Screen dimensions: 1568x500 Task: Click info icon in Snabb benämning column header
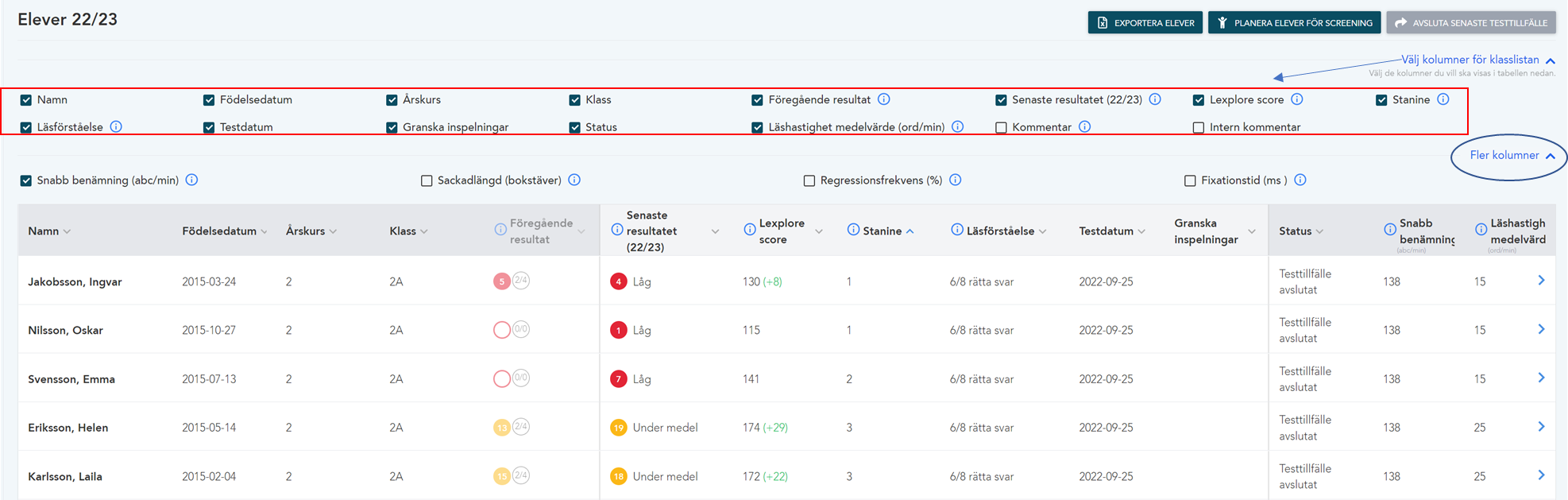(1390, 230)
